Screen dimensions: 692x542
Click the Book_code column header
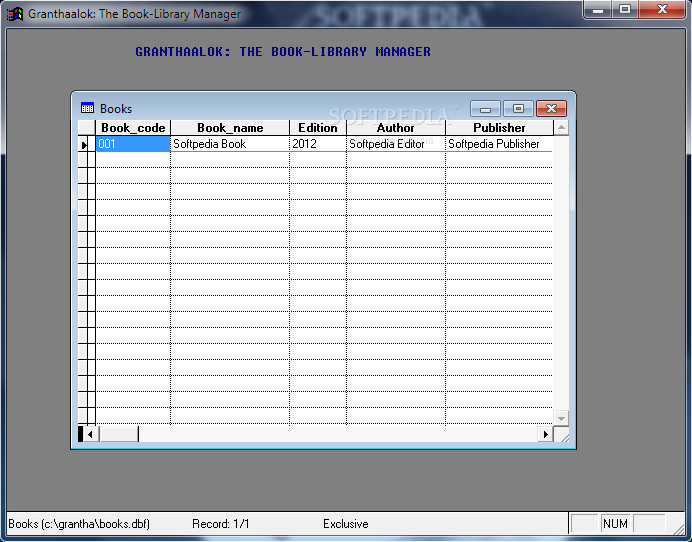tap(133, 128)
